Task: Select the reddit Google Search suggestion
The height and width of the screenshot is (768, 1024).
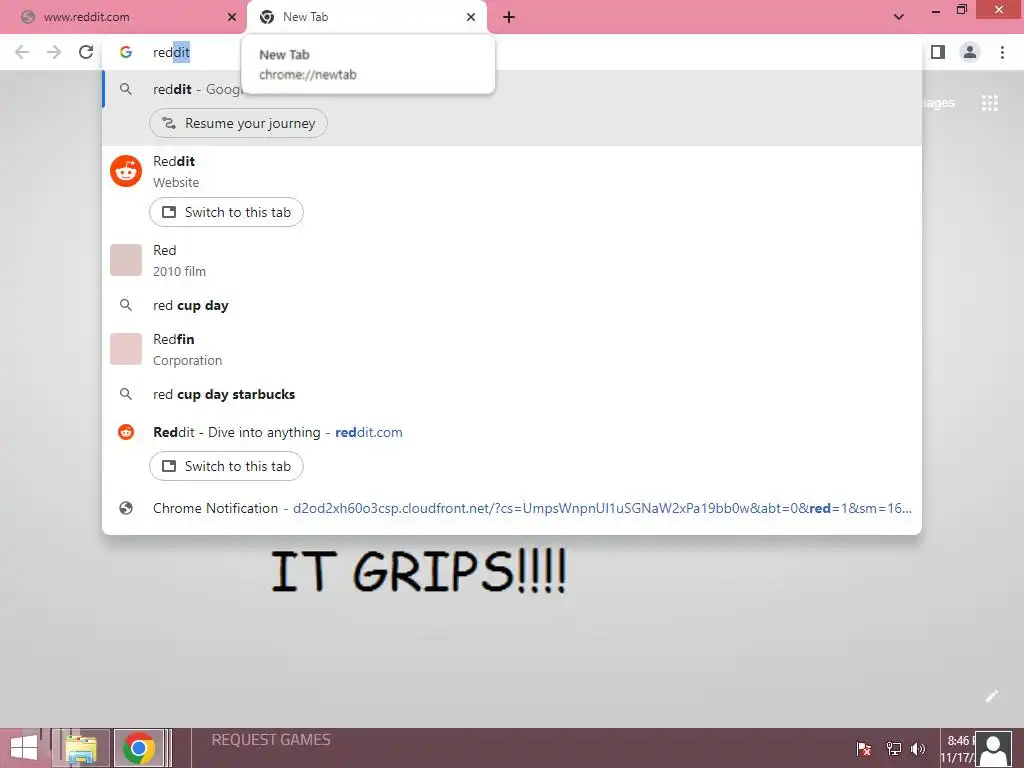Action: coord(512,89)
